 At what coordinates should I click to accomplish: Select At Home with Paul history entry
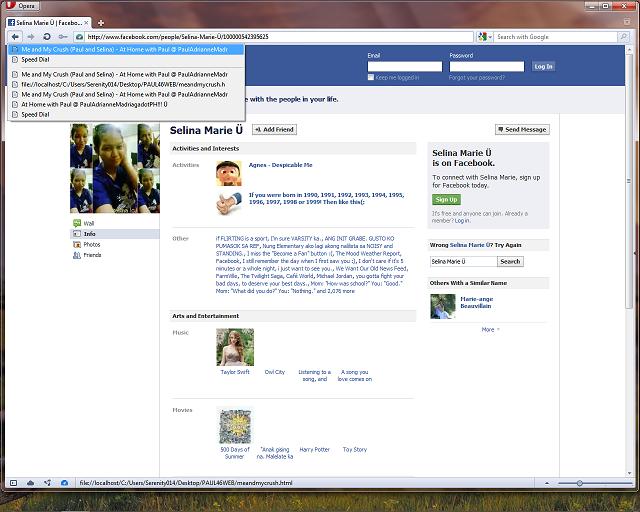pos(126,105)
